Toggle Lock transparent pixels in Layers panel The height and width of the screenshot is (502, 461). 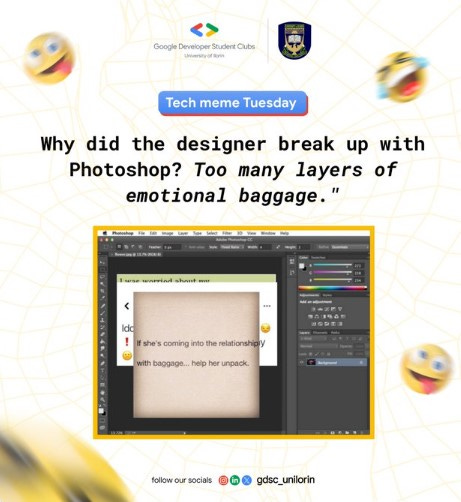[311, 354]
